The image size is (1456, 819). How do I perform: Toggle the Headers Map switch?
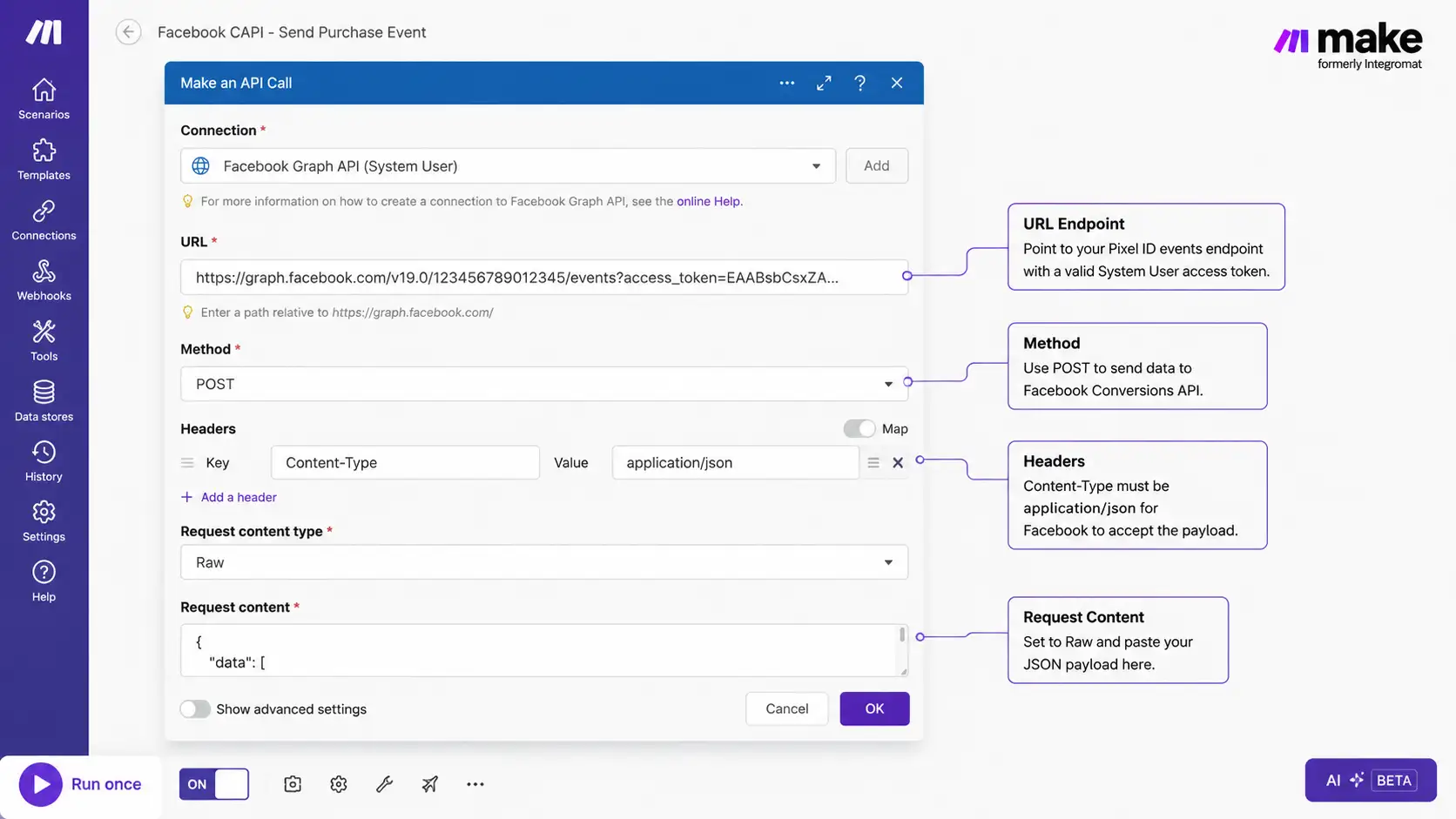click(859, 428)
